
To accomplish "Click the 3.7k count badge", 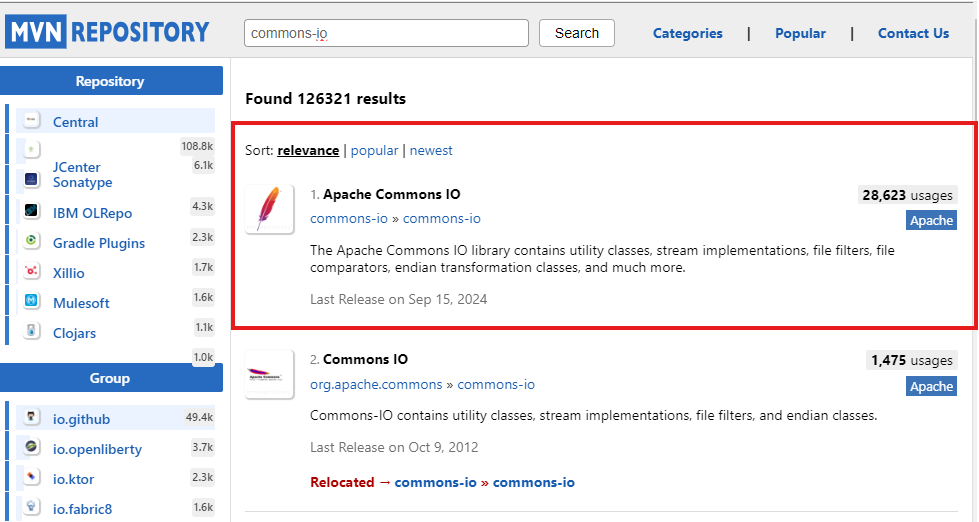I will coord(203,447).
